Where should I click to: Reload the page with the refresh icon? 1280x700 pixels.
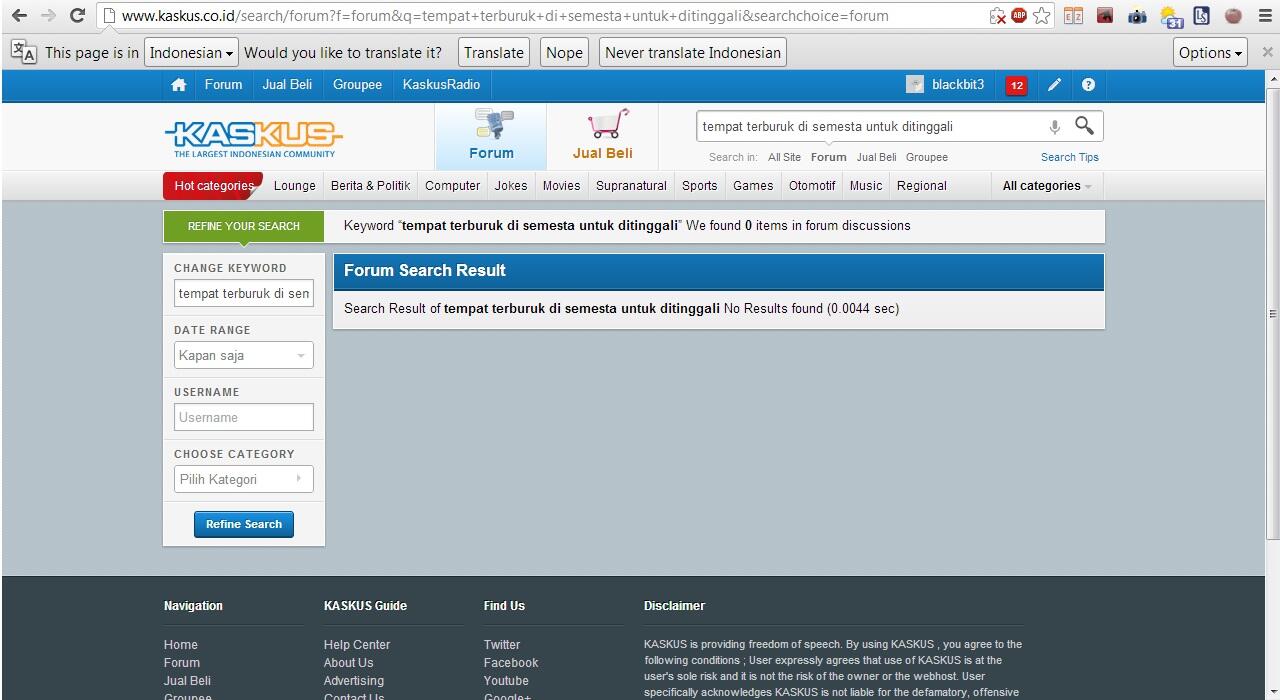tap(77, 15)
